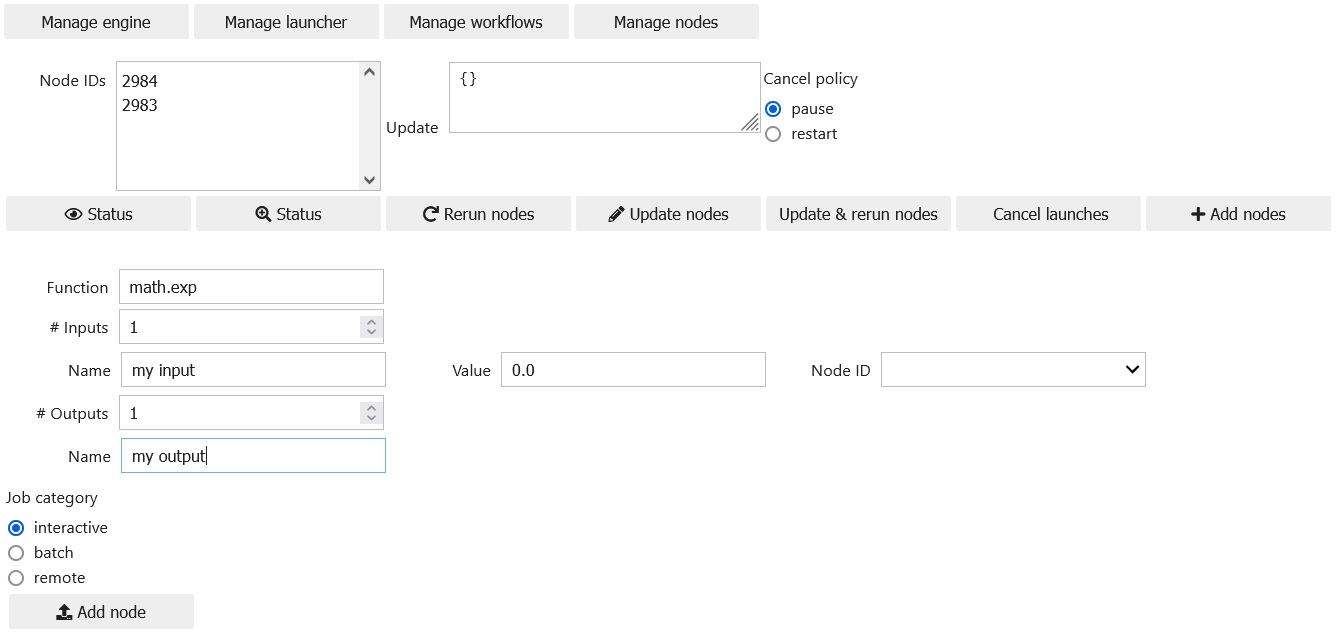
Task: Switch to Manage nodes
Action: pos(666,22)
